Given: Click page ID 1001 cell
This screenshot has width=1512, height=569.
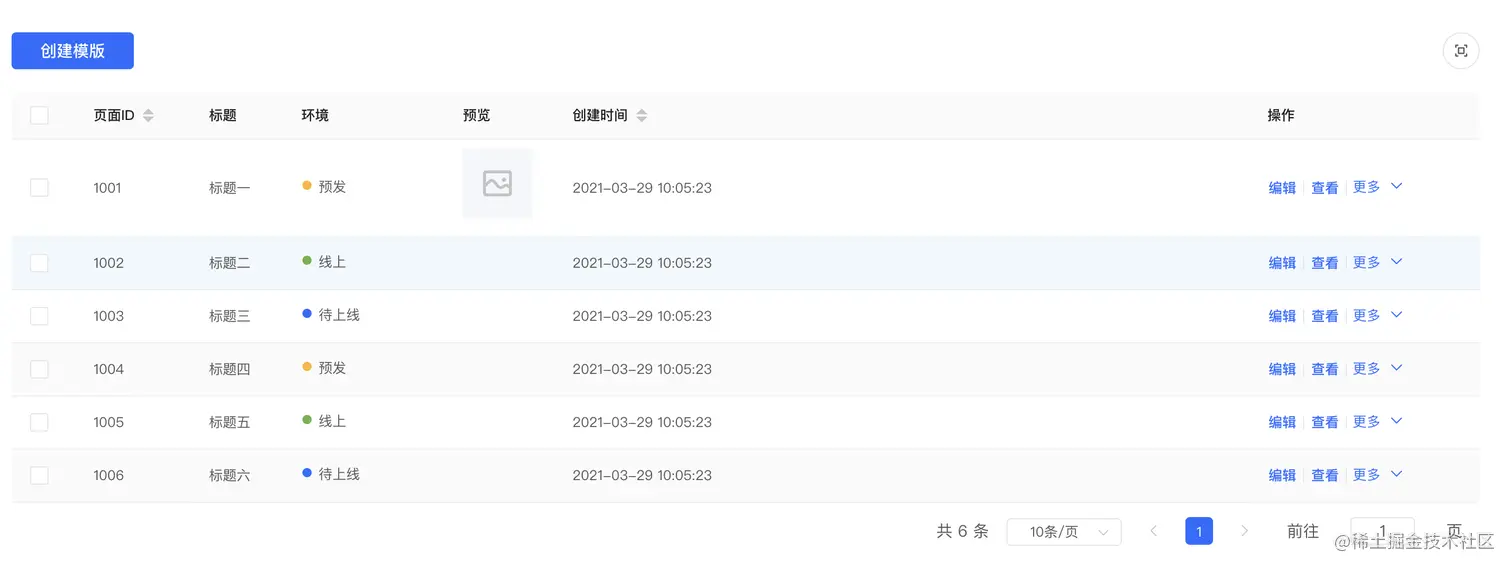Looking at the screenshot, I should [x=107, y=188].
